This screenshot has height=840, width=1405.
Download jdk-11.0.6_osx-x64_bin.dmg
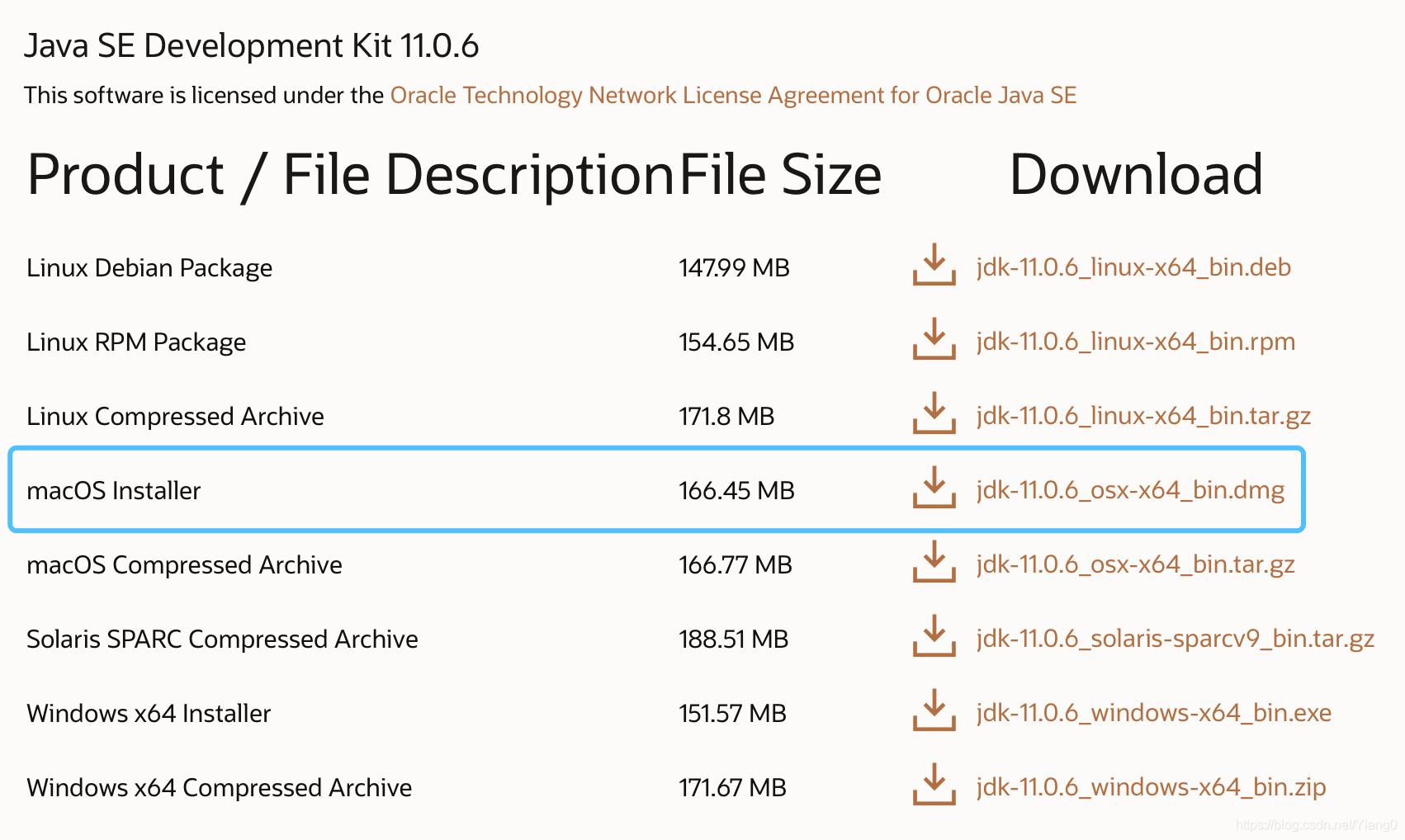[1130, 490]
